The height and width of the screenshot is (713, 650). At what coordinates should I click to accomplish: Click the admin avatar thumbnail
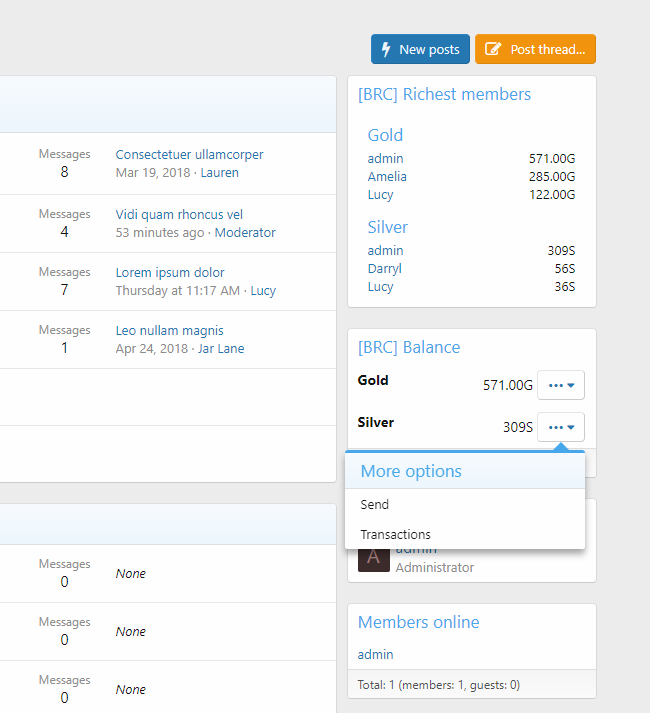[373, 557]
